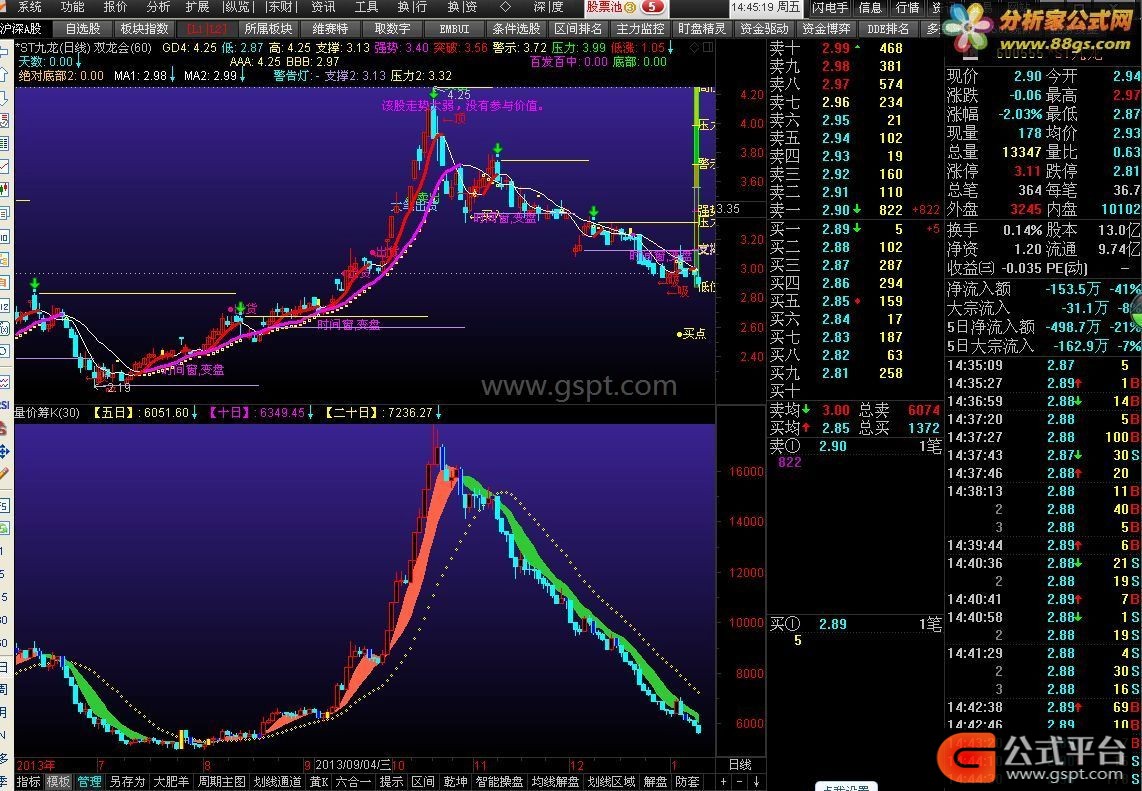
Task: Select the 所属板块 tab
Action: point(268,29)
